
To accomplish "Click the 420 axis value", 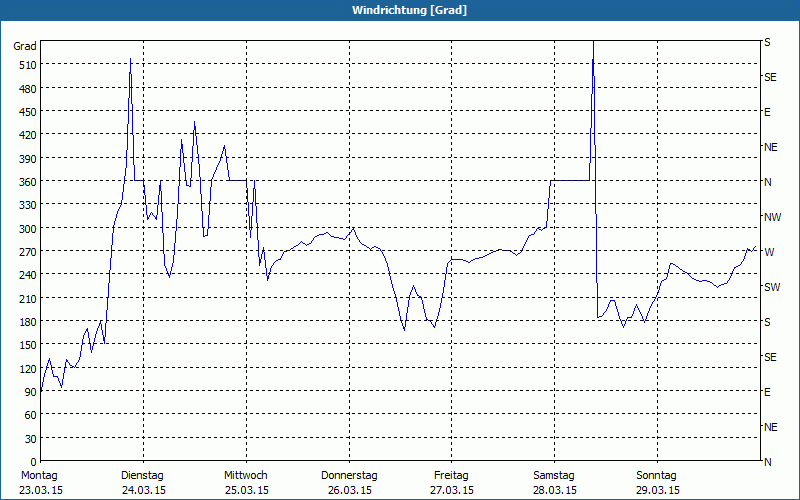I will [28, 136].
